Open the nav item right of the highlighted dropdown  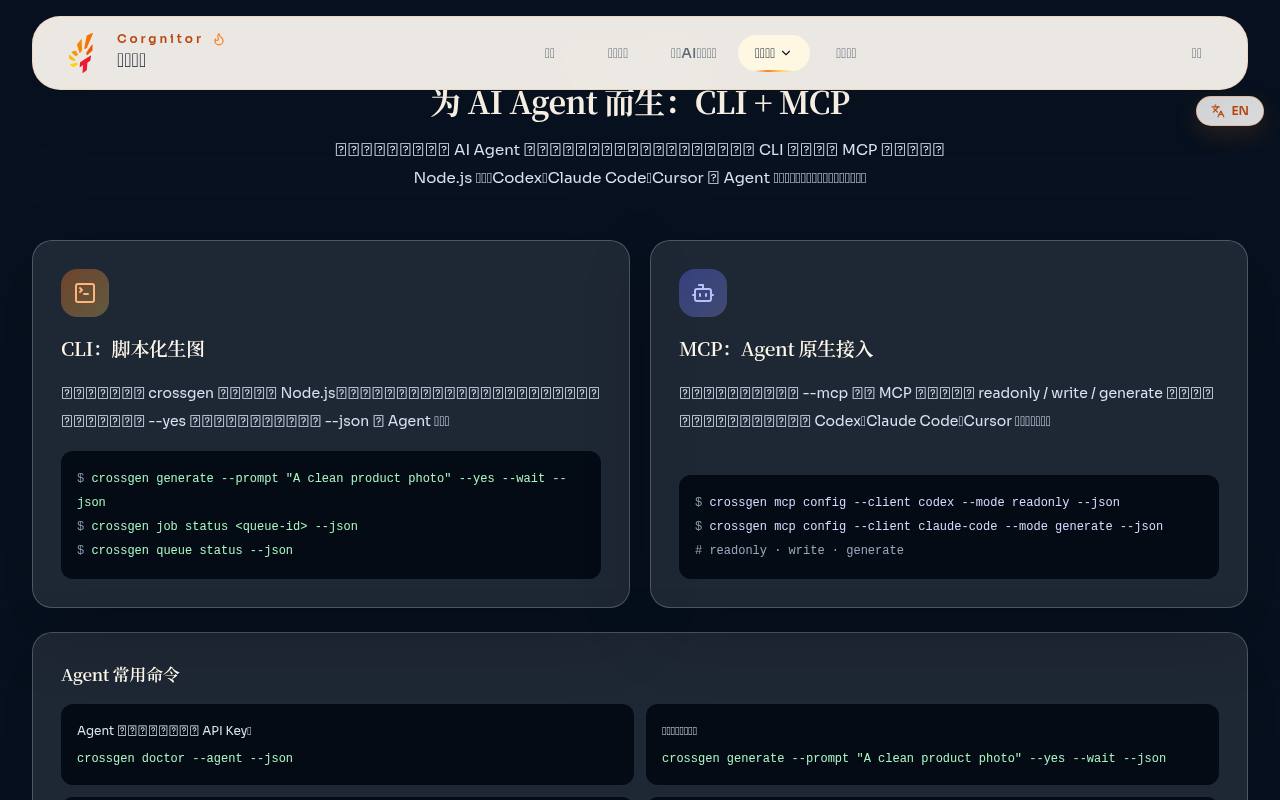click(x=846, y=53)
